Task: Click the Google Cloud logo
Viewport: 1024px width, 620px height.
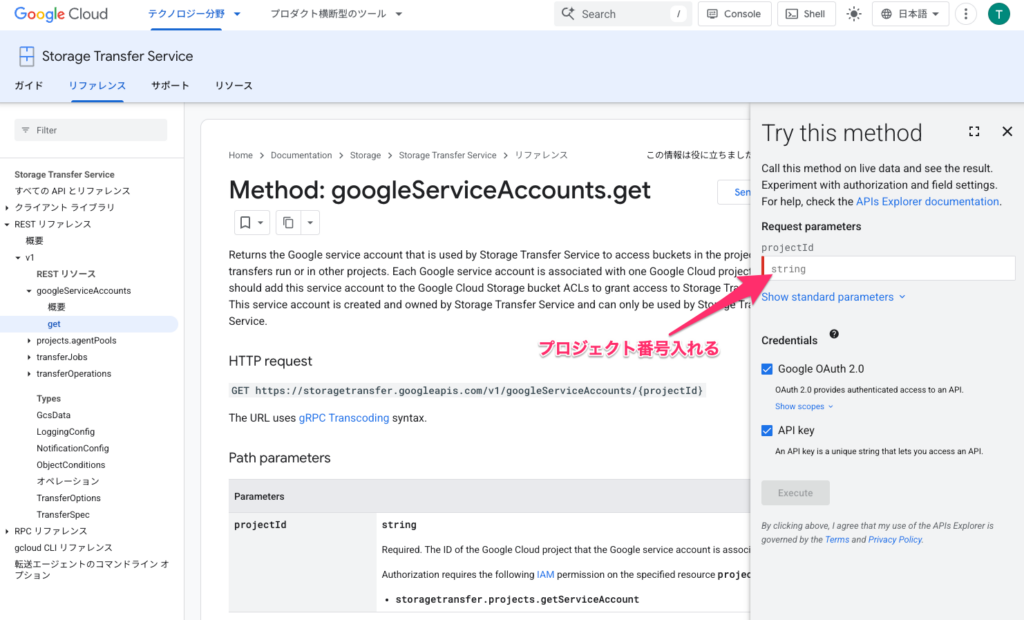Action: (61, 14)
